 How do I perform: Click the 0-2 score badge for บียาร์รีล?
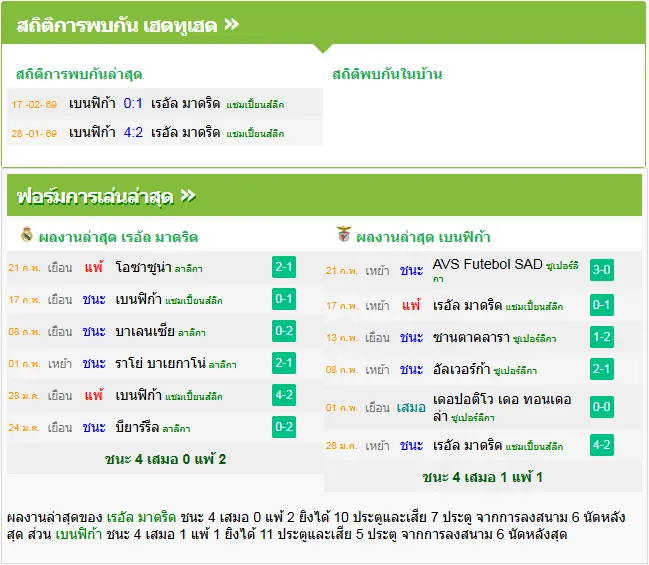pyautogui.click(x=284, y=427)
